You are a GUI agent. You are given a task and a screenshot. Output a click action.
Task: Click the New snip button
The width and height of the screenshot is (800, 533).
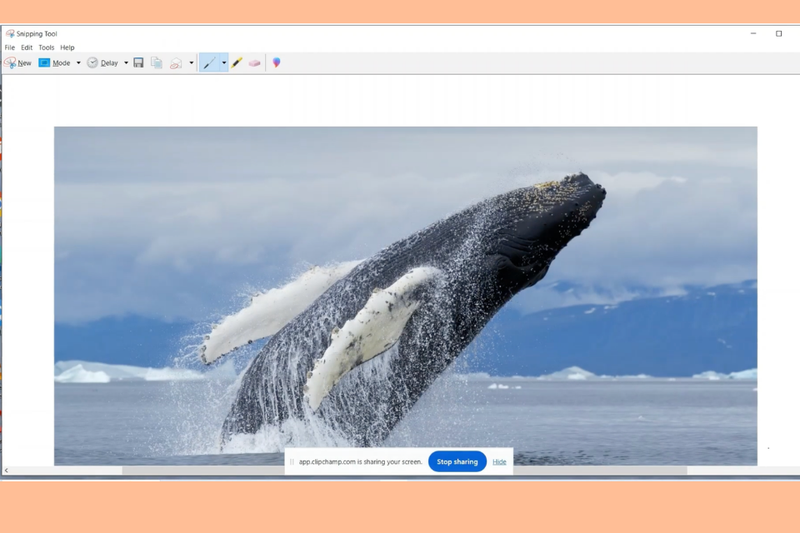click(x=18, y=63)
